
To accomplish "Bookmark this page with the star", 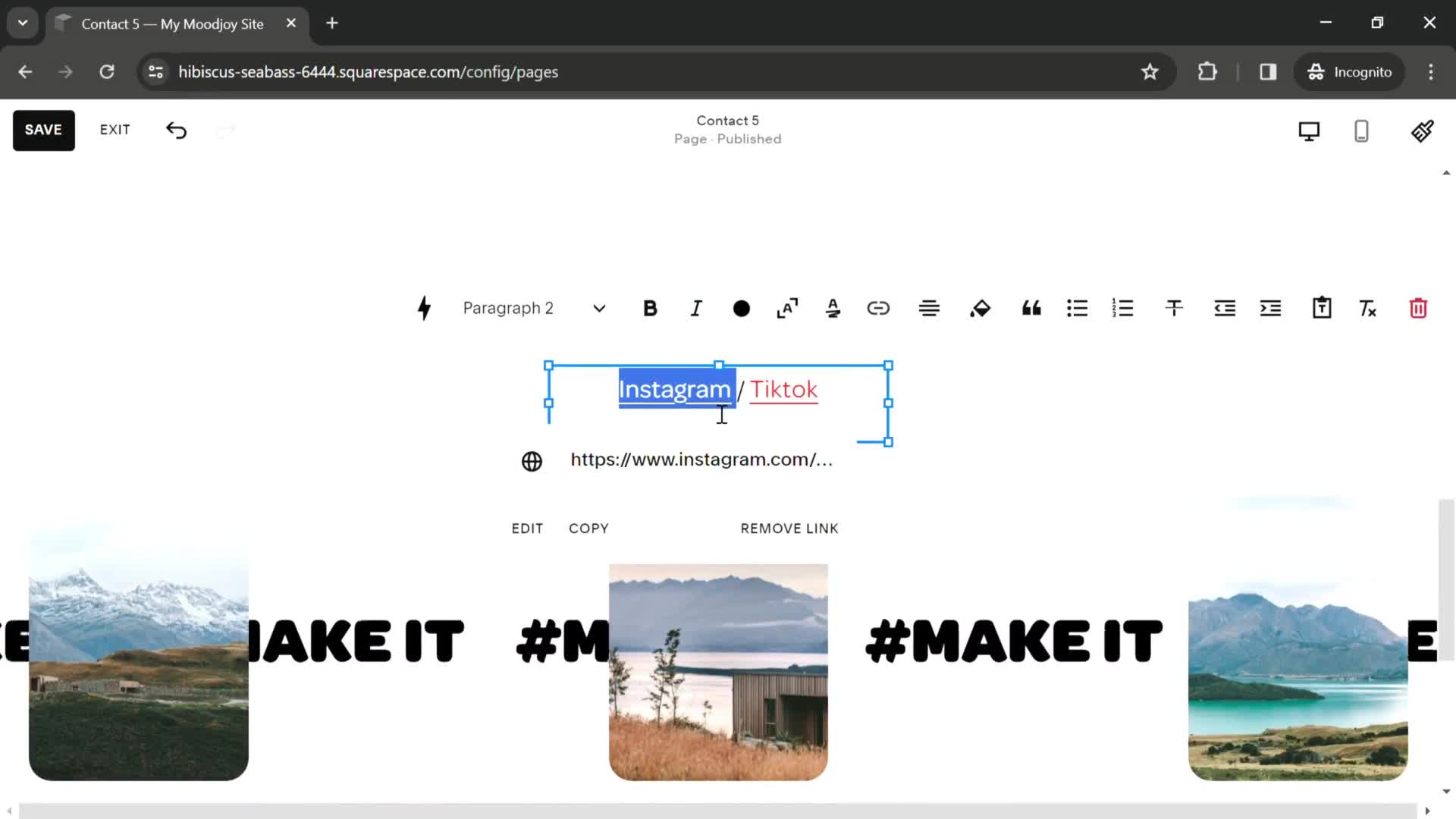I will pos(1150,72).
